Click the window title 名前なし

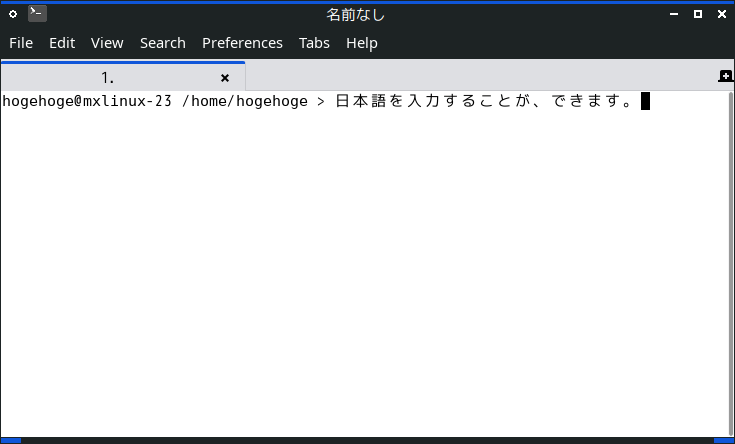356,15
